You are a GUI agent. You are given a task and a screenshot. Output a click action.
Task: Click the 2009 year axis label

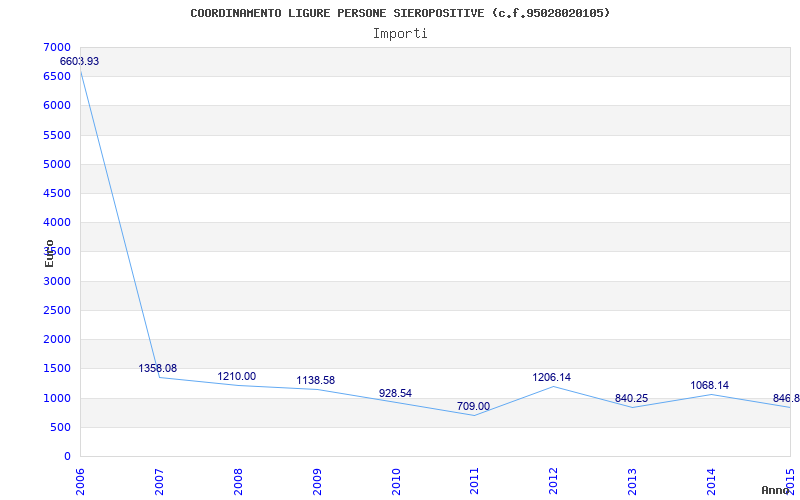coord(317,482)
